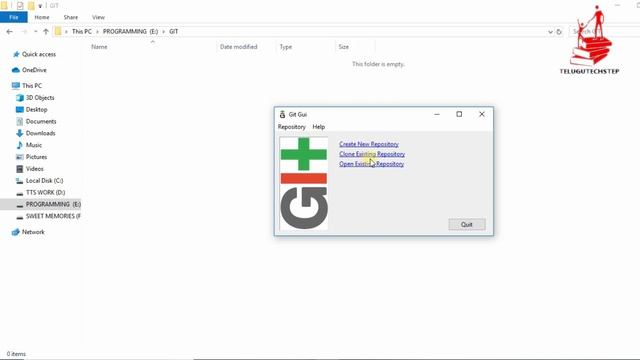Open Repository menu in Git Gui
This screenshot has height=360, width=640.
[x=291, y=127]
